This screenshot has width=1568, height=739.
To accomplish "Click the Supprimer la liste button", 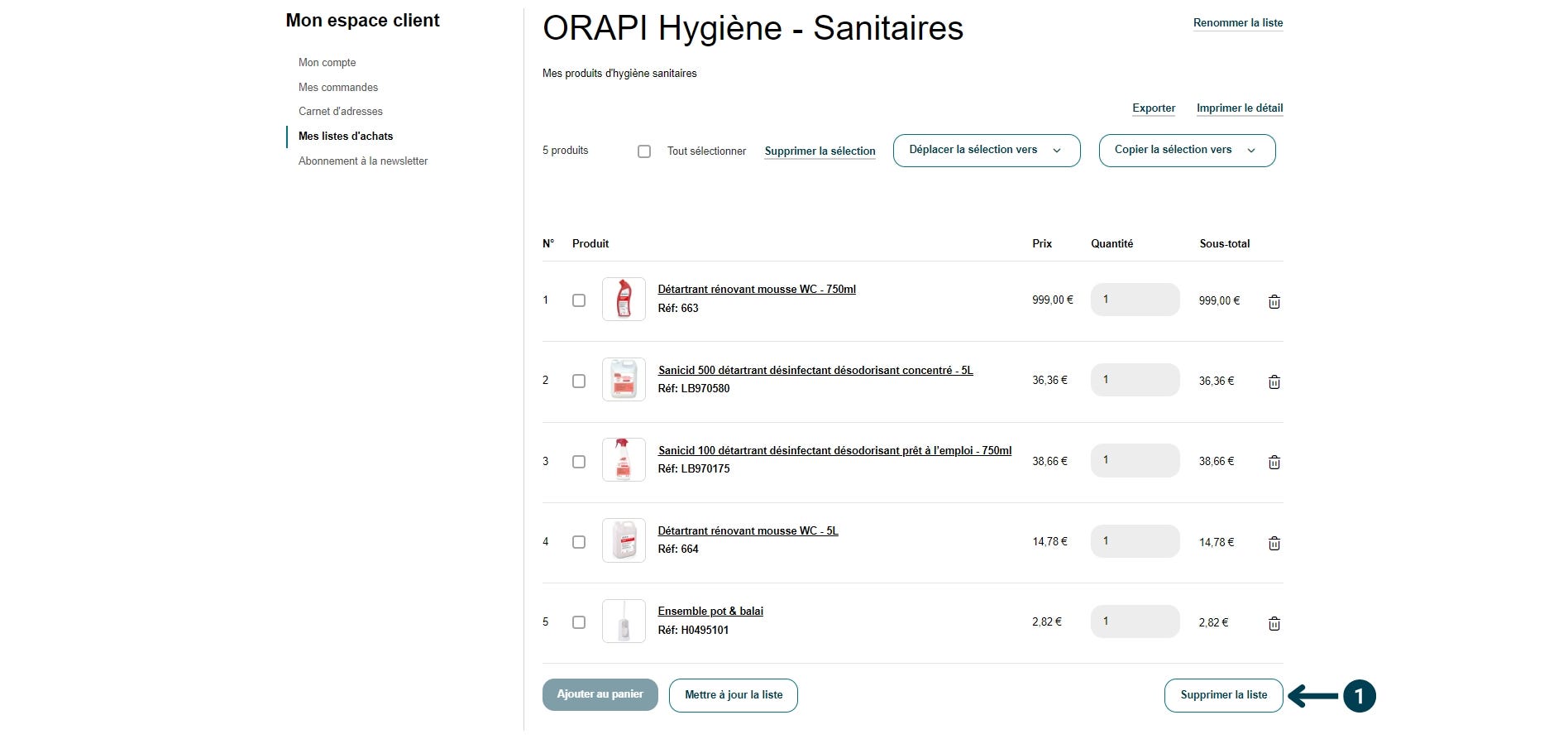I will (x=1224, y=695).
